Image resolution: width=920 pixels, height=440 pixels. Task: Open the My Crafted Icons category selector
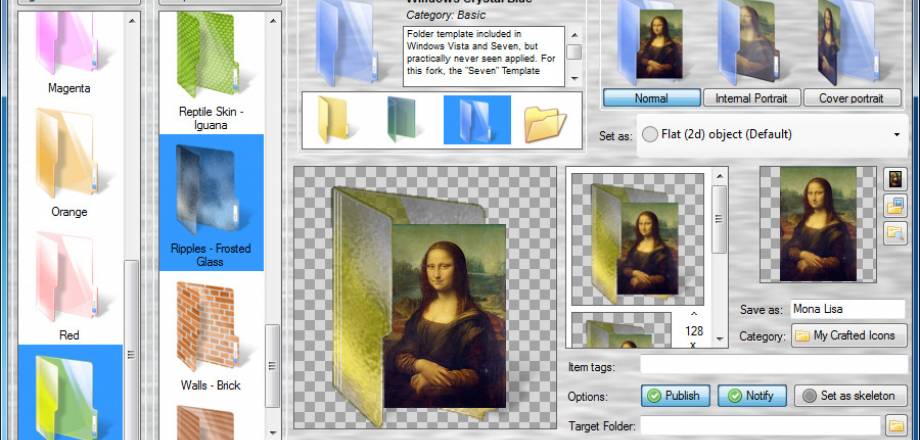tap(849, 336)
